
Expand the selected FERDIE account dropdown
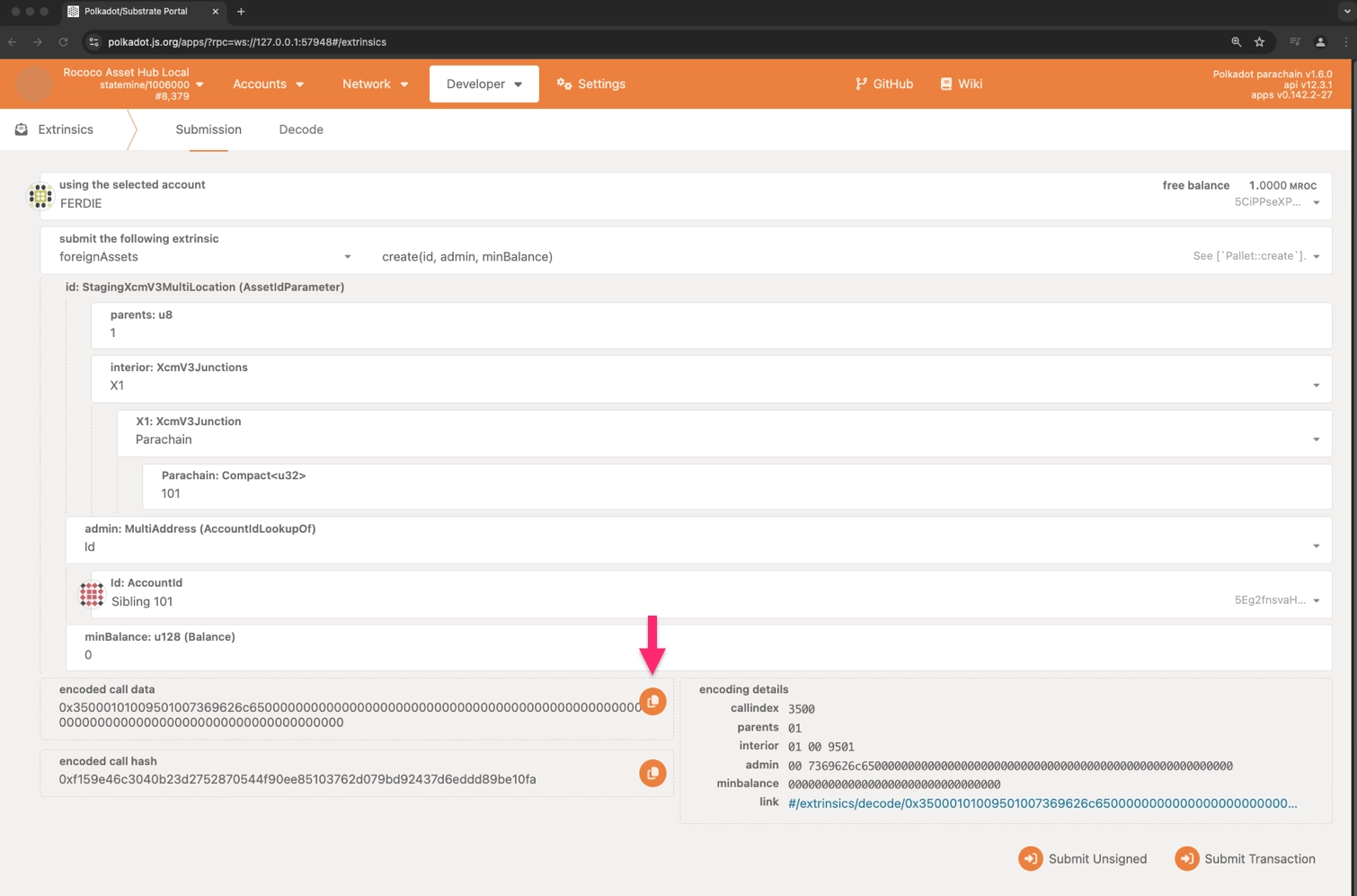coord(1316,202)
